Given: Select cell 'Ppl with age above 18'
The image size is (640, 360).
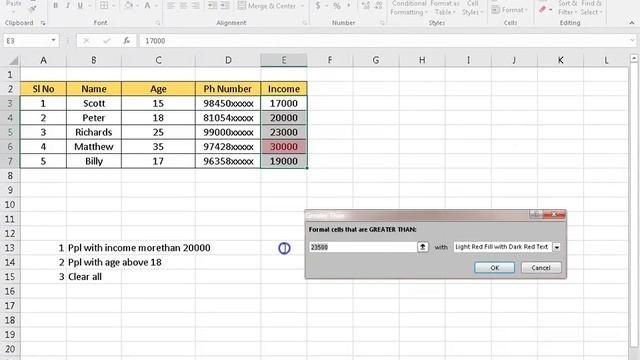Looking at the screenshot, I should pos(115,262).
